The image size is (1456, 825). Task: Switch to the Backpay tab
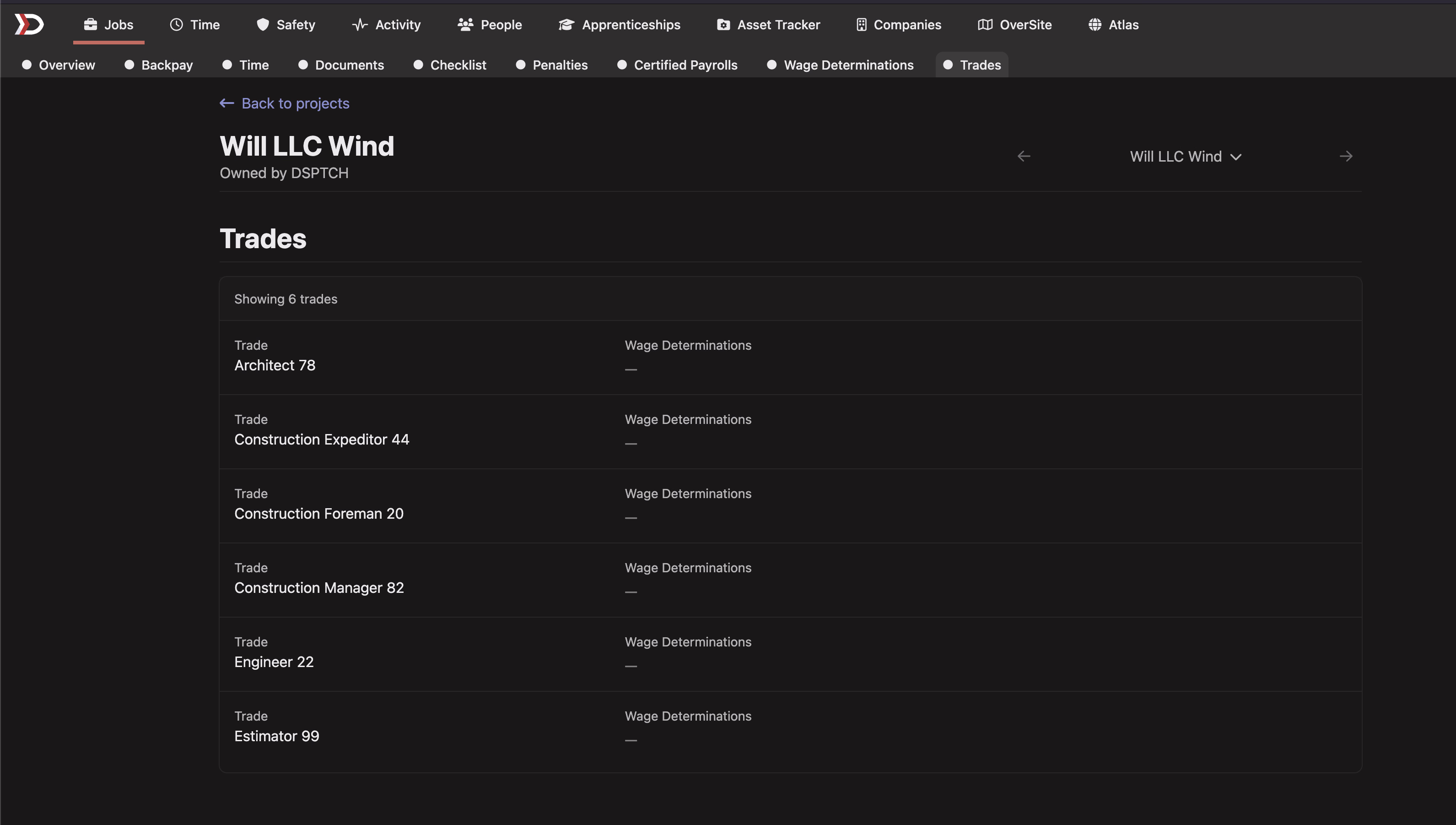159,65
